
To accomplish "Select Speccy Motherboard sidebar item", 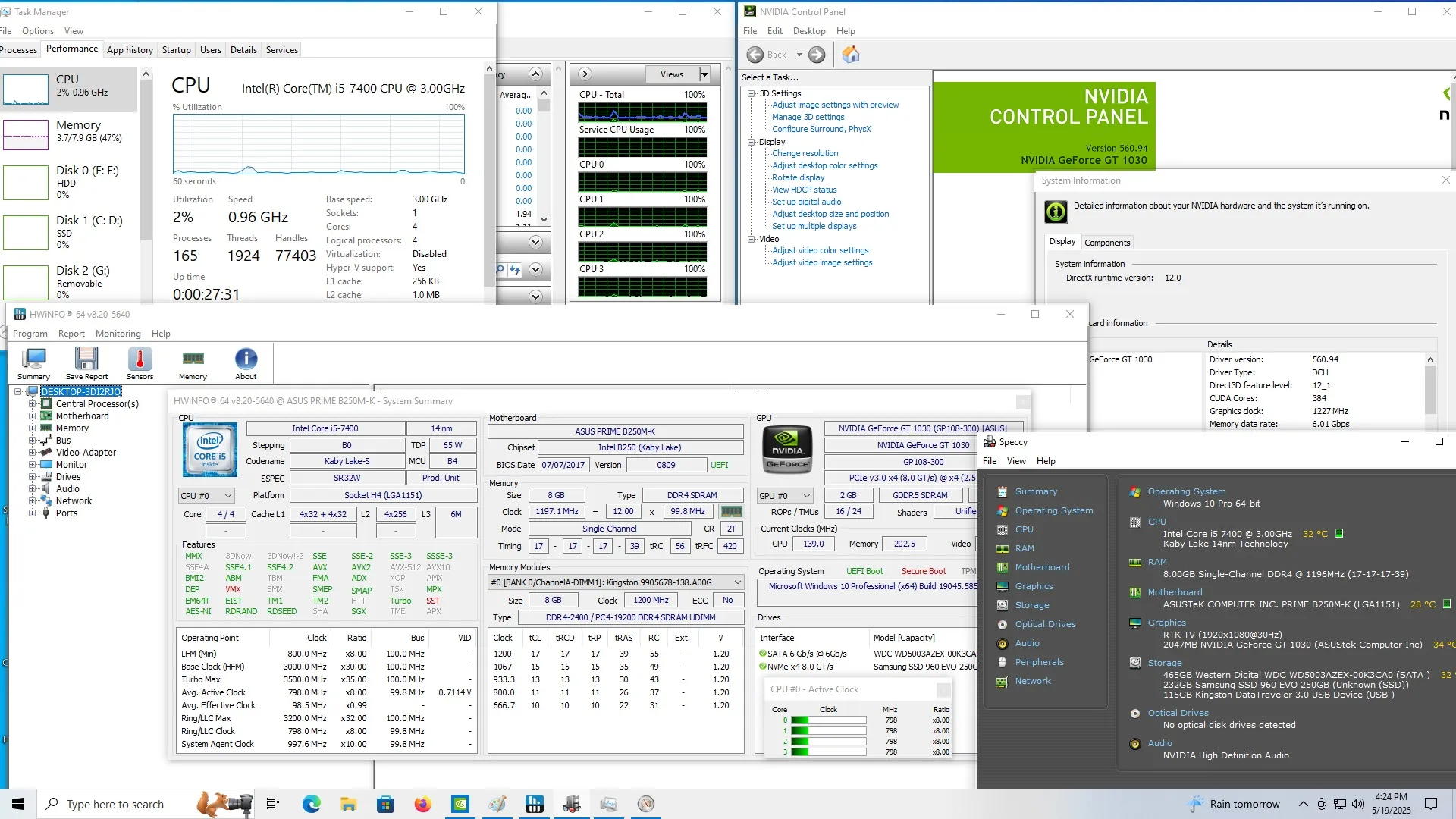I will [1042, 567].
